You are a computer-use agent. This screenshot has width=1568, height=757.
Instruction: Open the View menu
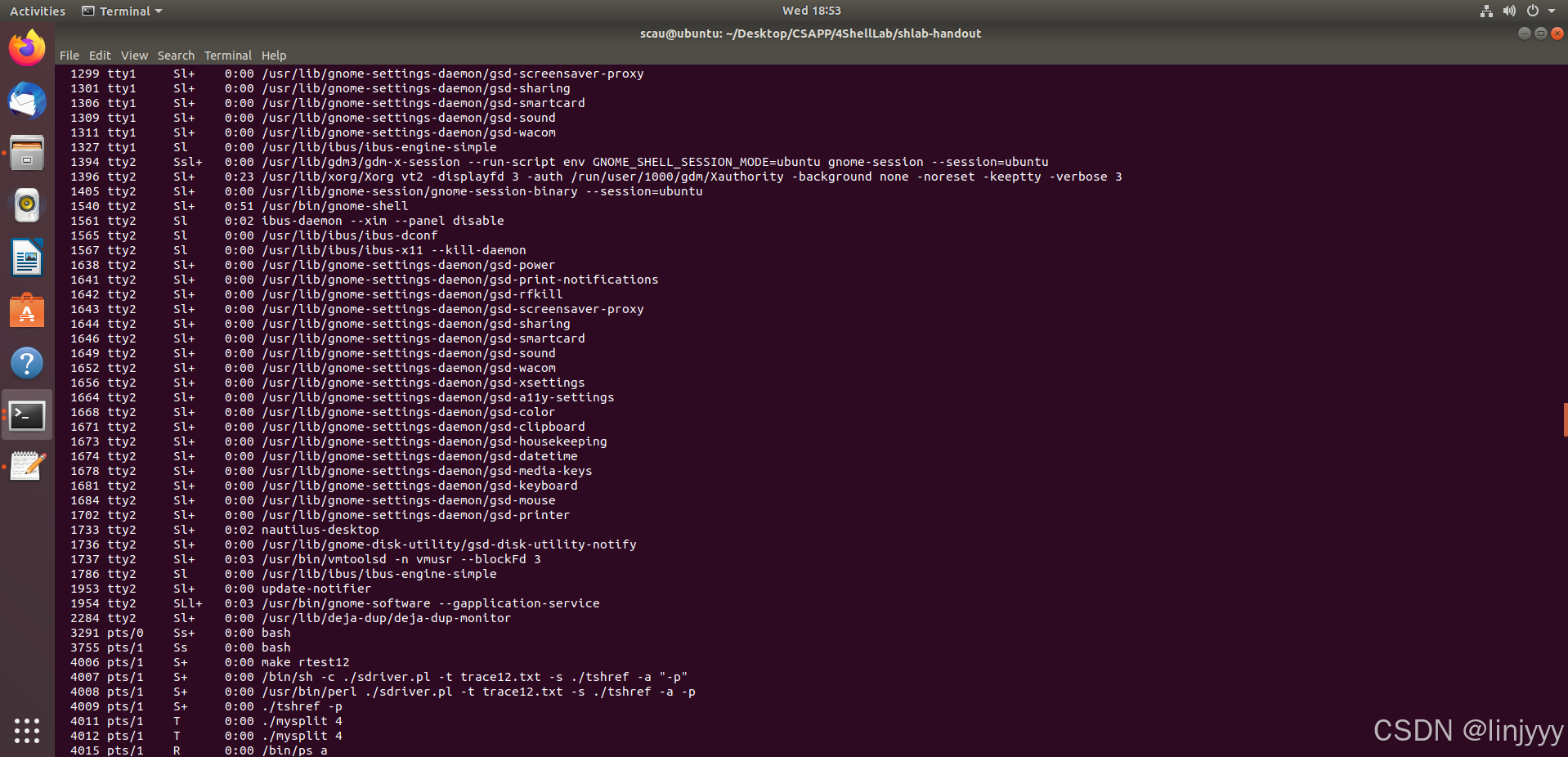point(134,56)
